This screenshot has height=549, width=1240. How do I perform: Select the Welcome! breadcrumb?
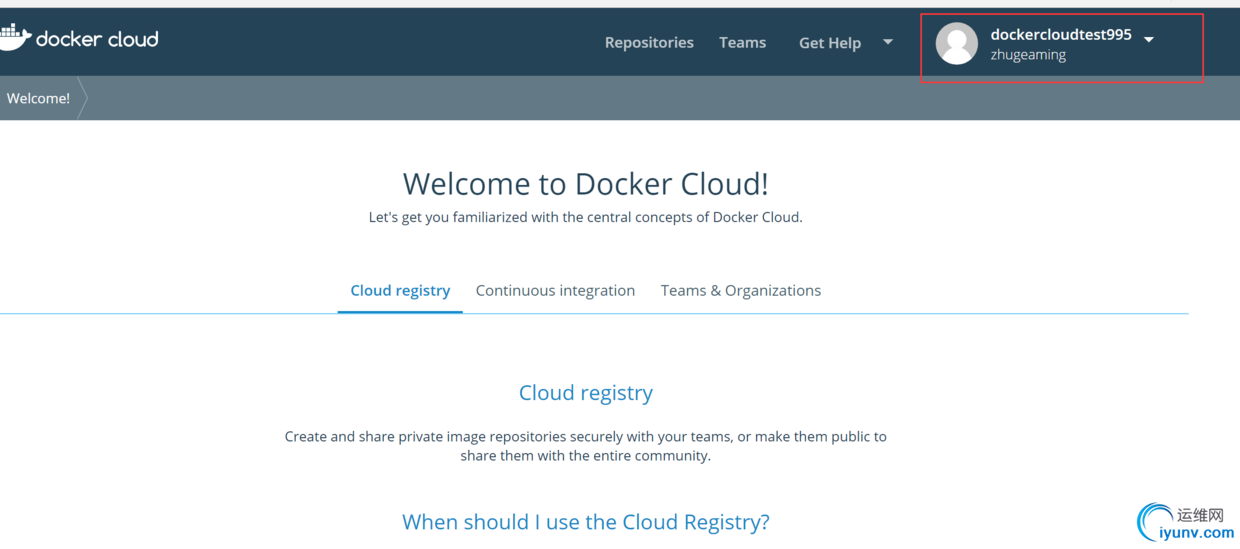click(x=38, y=98)
